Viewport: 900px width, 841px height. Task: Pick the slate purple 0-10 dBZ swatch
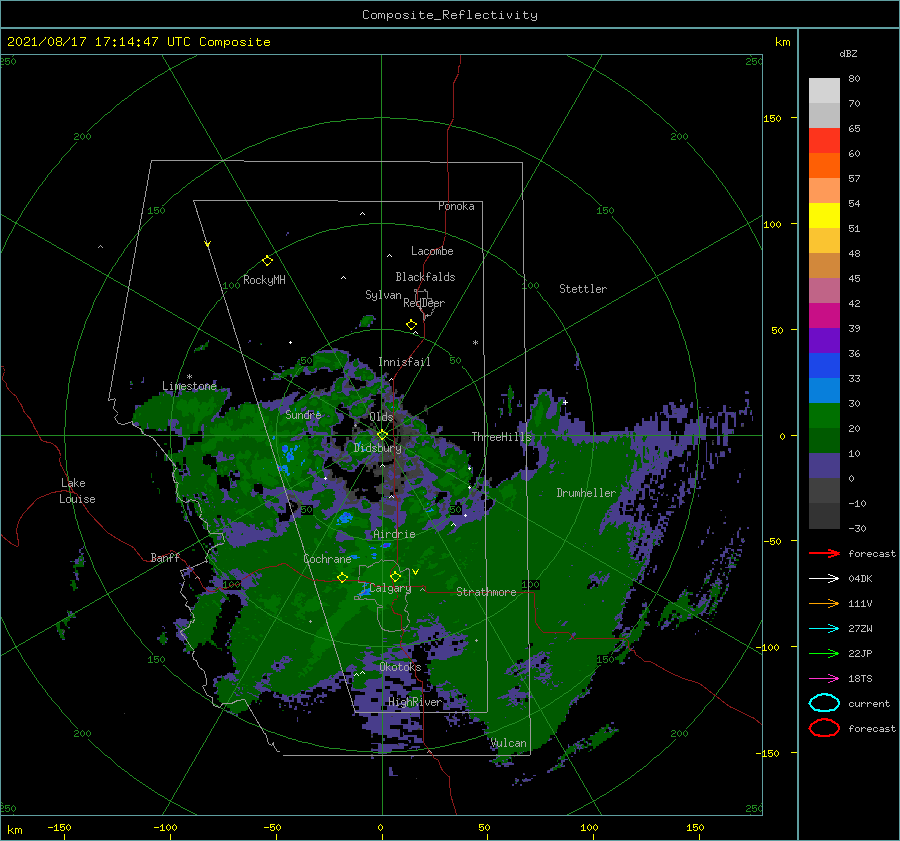tap(824, 466)
